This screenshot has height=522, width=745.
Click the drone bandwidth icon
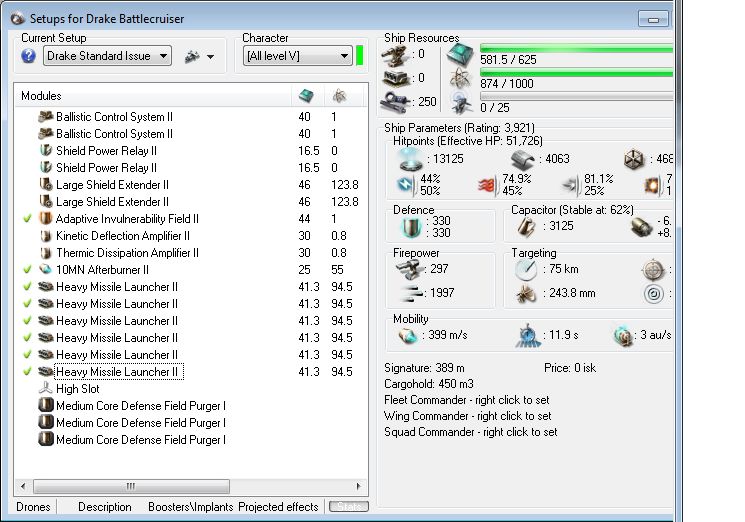tap(461, 103)
